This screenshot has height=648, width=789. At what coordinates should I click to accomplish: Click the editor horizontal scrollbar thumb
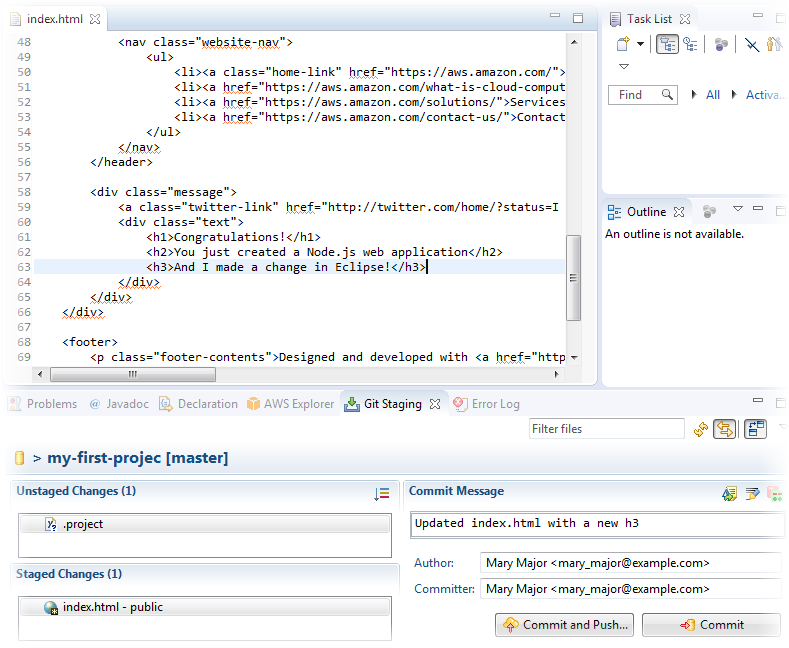[x=133, y=374]
